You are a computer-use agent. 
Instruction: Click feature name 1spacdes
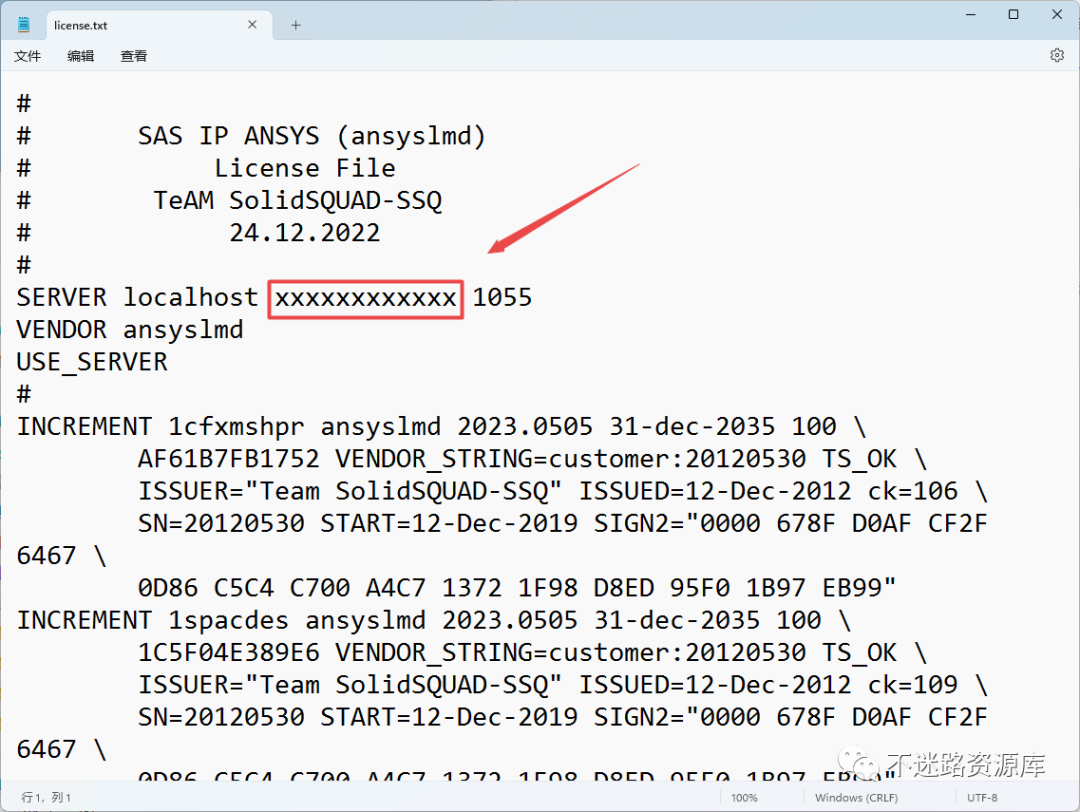point(228,621)
